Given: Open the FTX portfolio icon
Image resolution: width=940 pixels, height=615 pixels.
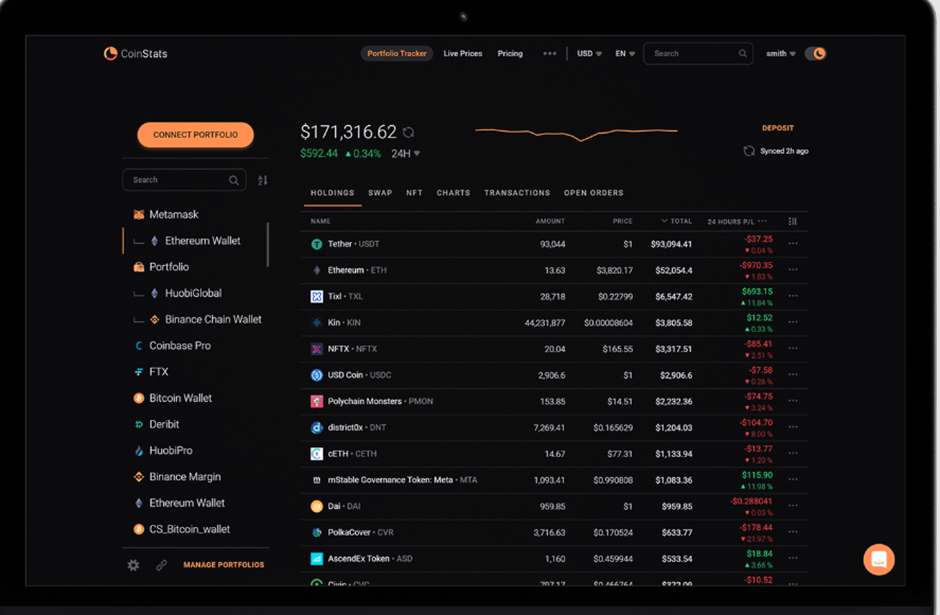Looking at the screenshot, I should point(139,371).
